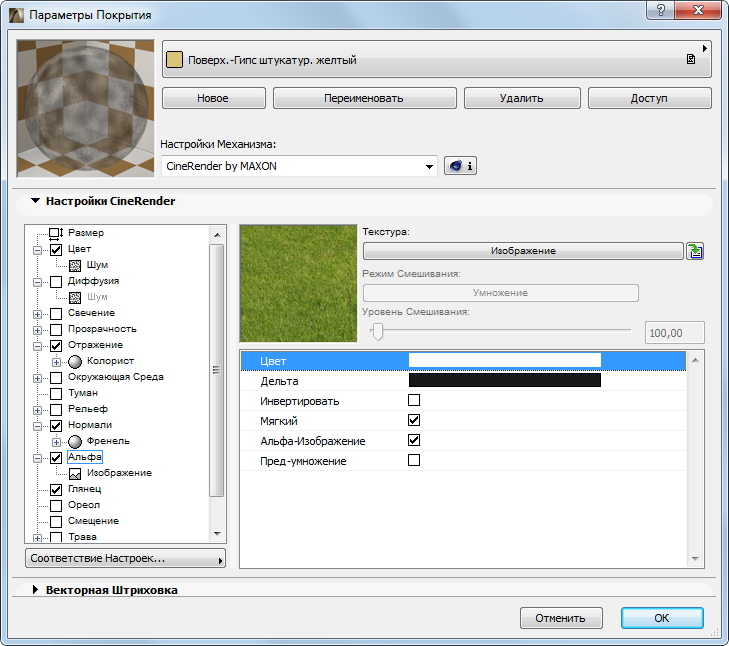
Task: Select the highlighted Цвет parameter row label
Action: pos(273,361)
